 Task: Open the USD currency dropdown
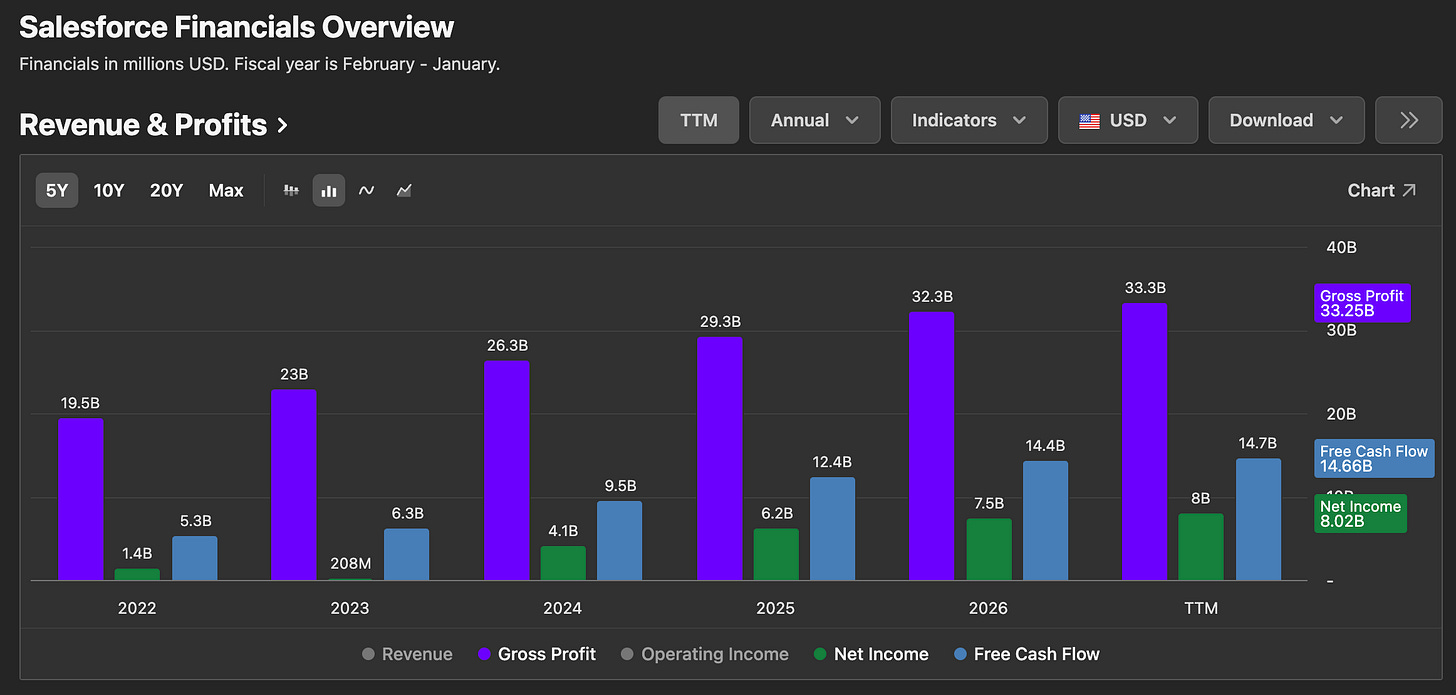[x=1128, y=120]
